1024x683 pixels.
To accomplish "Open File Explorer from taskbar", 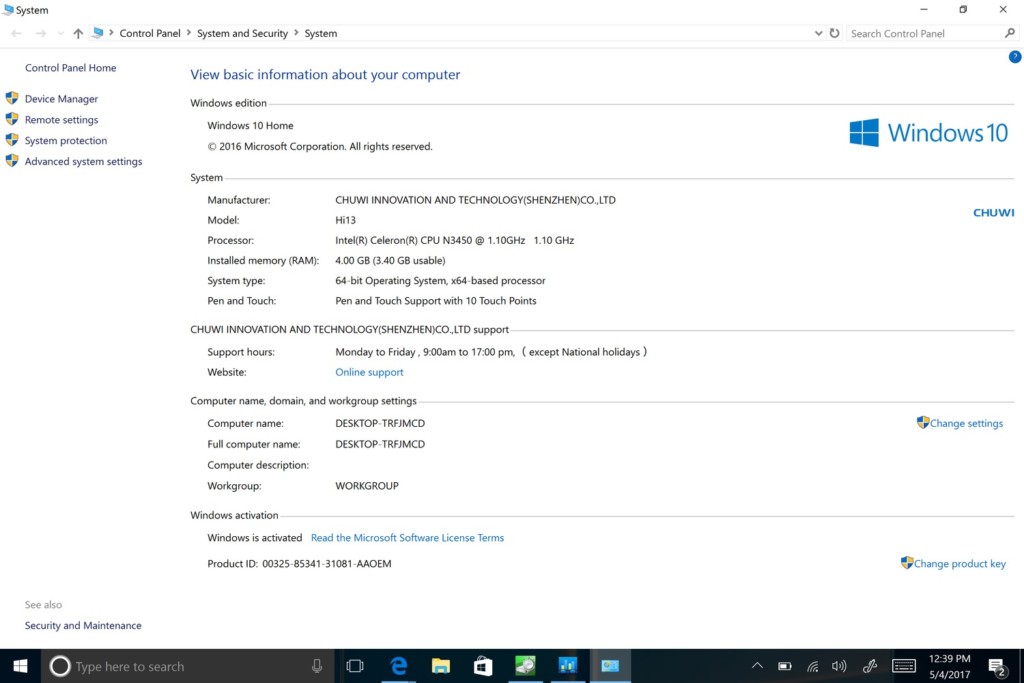I will (441, 666).
